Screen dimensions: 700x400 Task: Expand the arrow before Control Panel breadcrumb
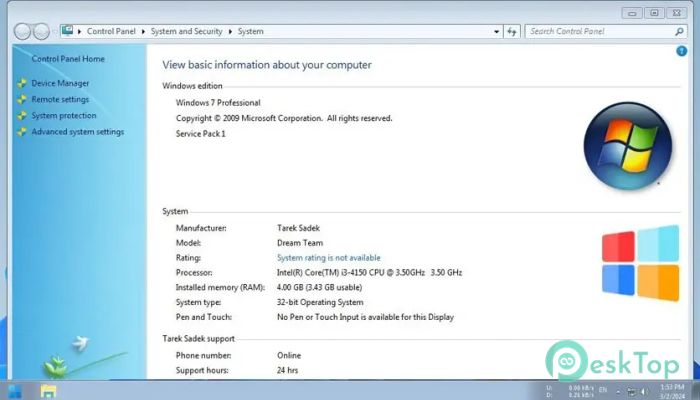tap(79, 32)
